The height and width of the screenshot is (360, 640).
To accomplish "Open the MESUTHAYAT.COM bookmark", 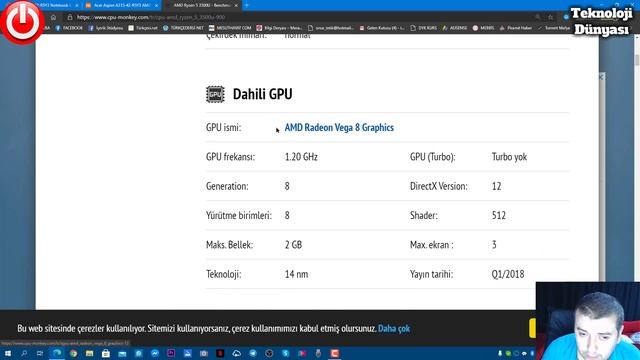I will 230,28.
